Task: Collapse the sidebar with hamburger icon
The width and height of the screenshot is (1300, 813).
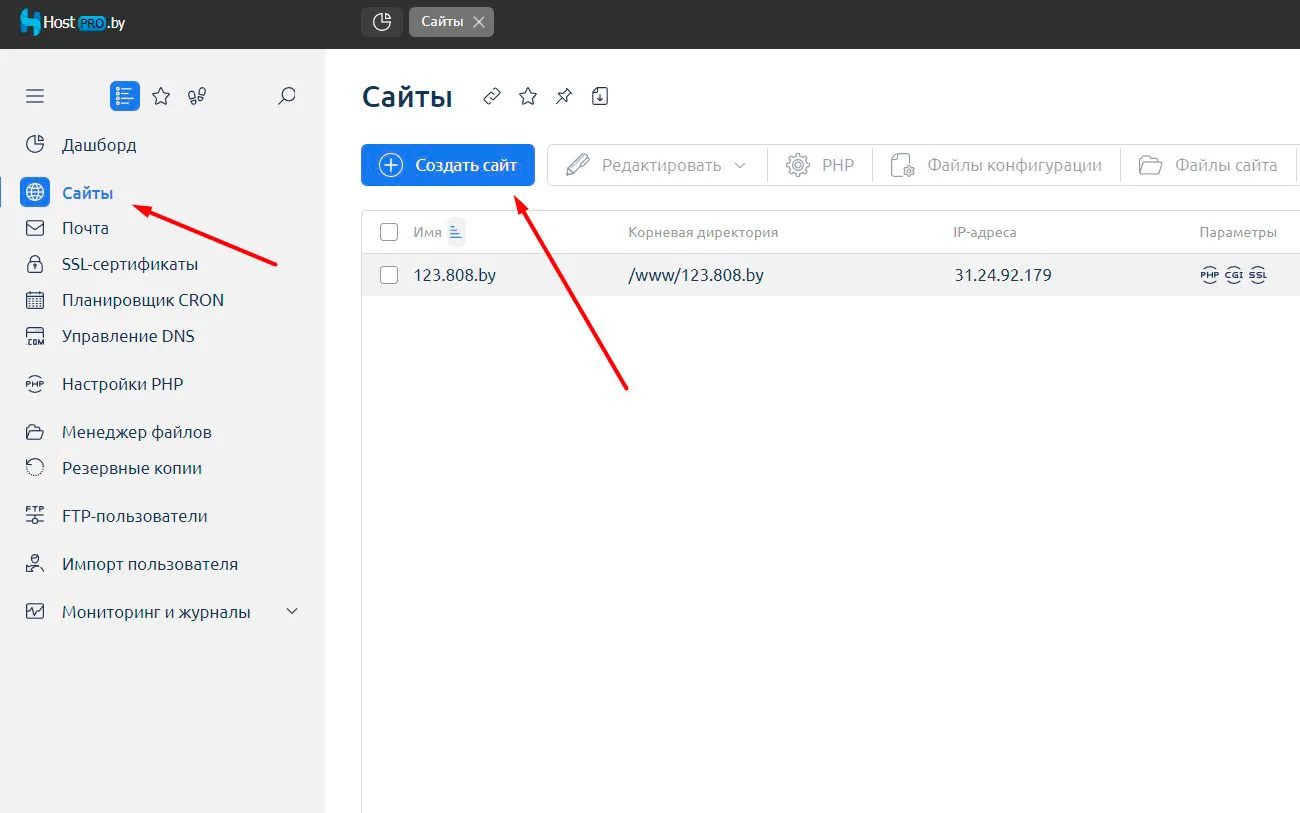Action: point(35,96)
